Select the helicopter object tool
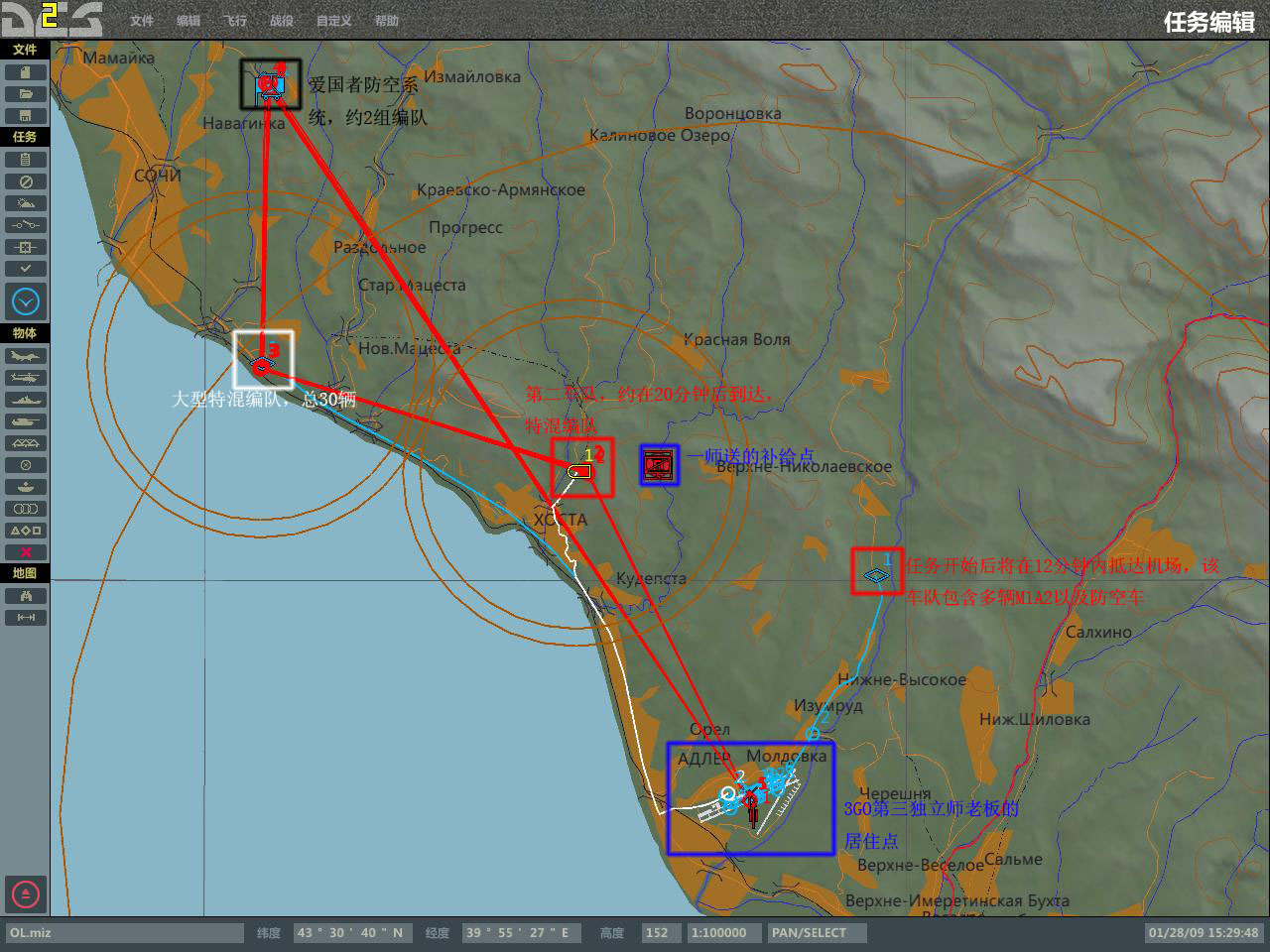Image resolution: width=1270 pixels, height=952 pixels. point(25,378)
